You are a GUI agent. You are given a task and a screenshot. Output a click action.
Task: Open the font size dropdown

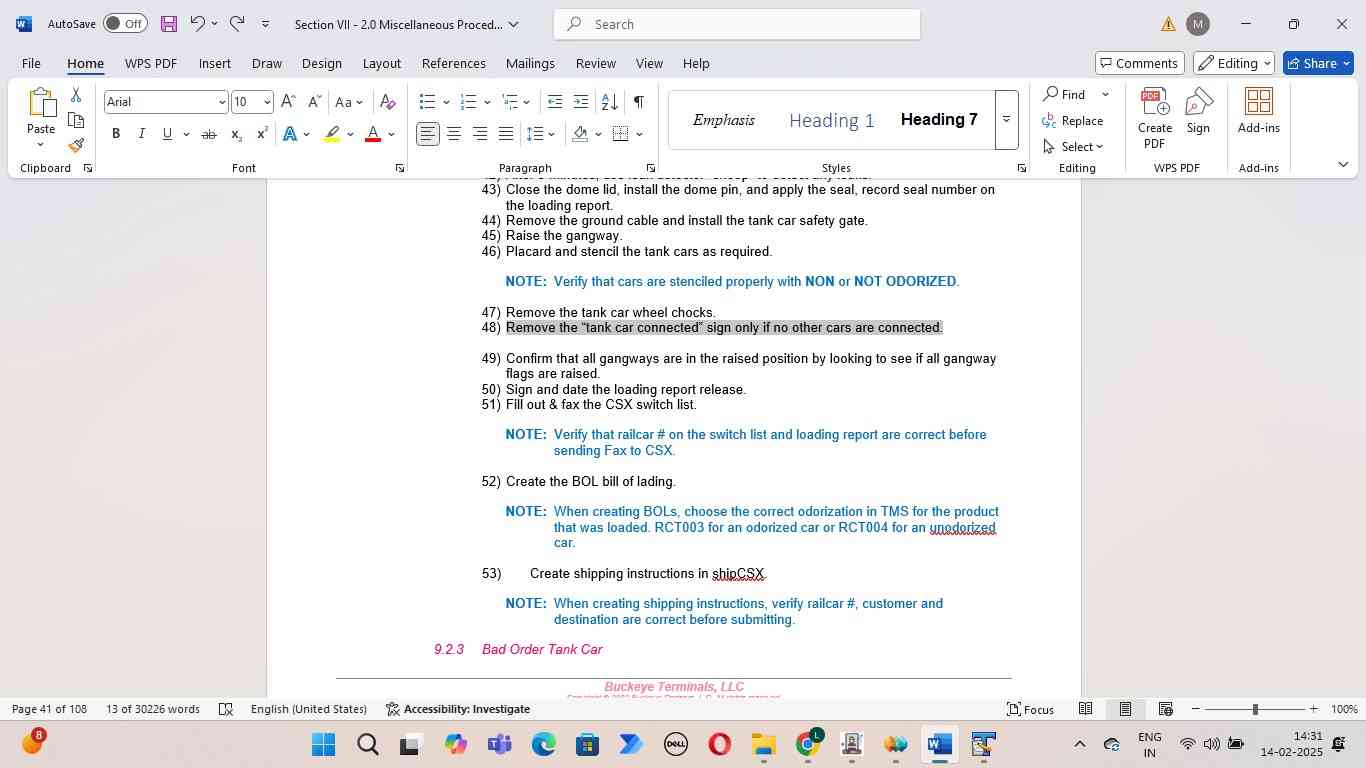tap(266, 102)
